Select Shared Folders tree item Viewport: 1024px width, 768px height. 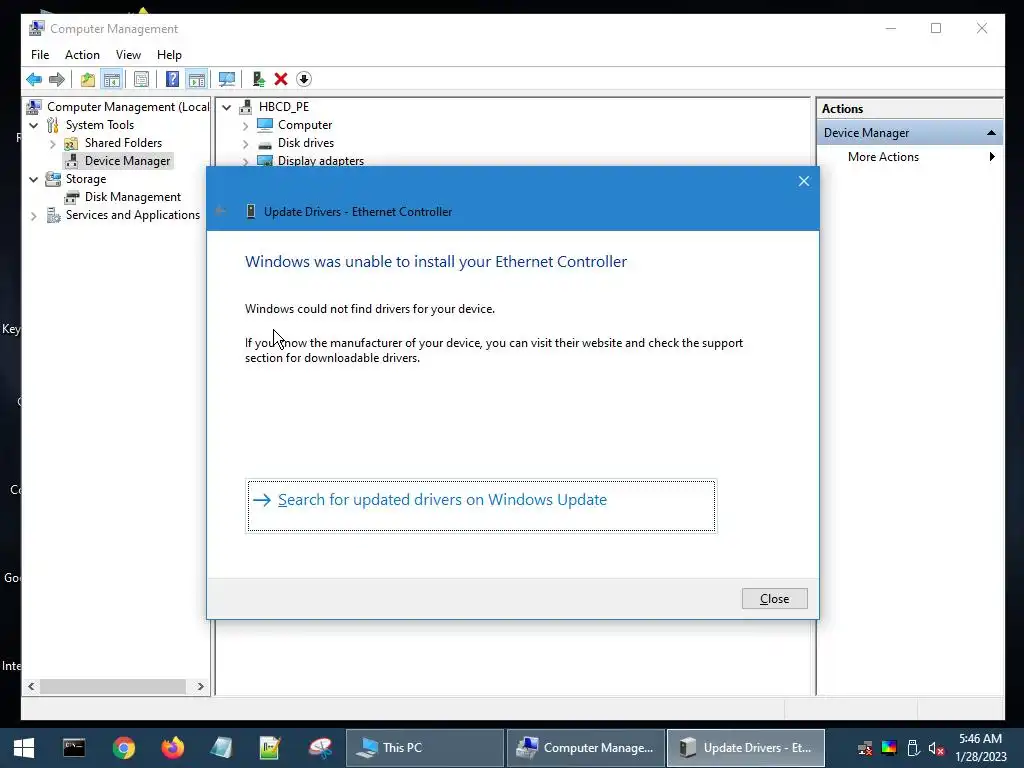click(123, 143)
